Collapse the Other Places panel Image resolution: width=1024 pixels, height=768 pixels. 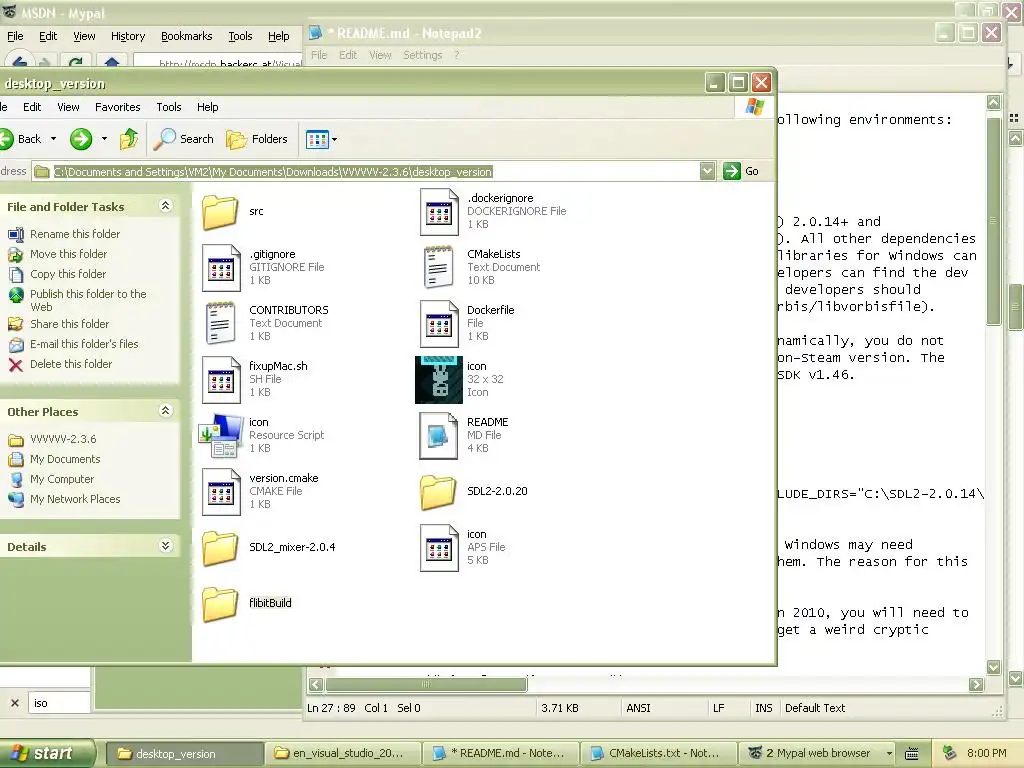click(165, 411)
